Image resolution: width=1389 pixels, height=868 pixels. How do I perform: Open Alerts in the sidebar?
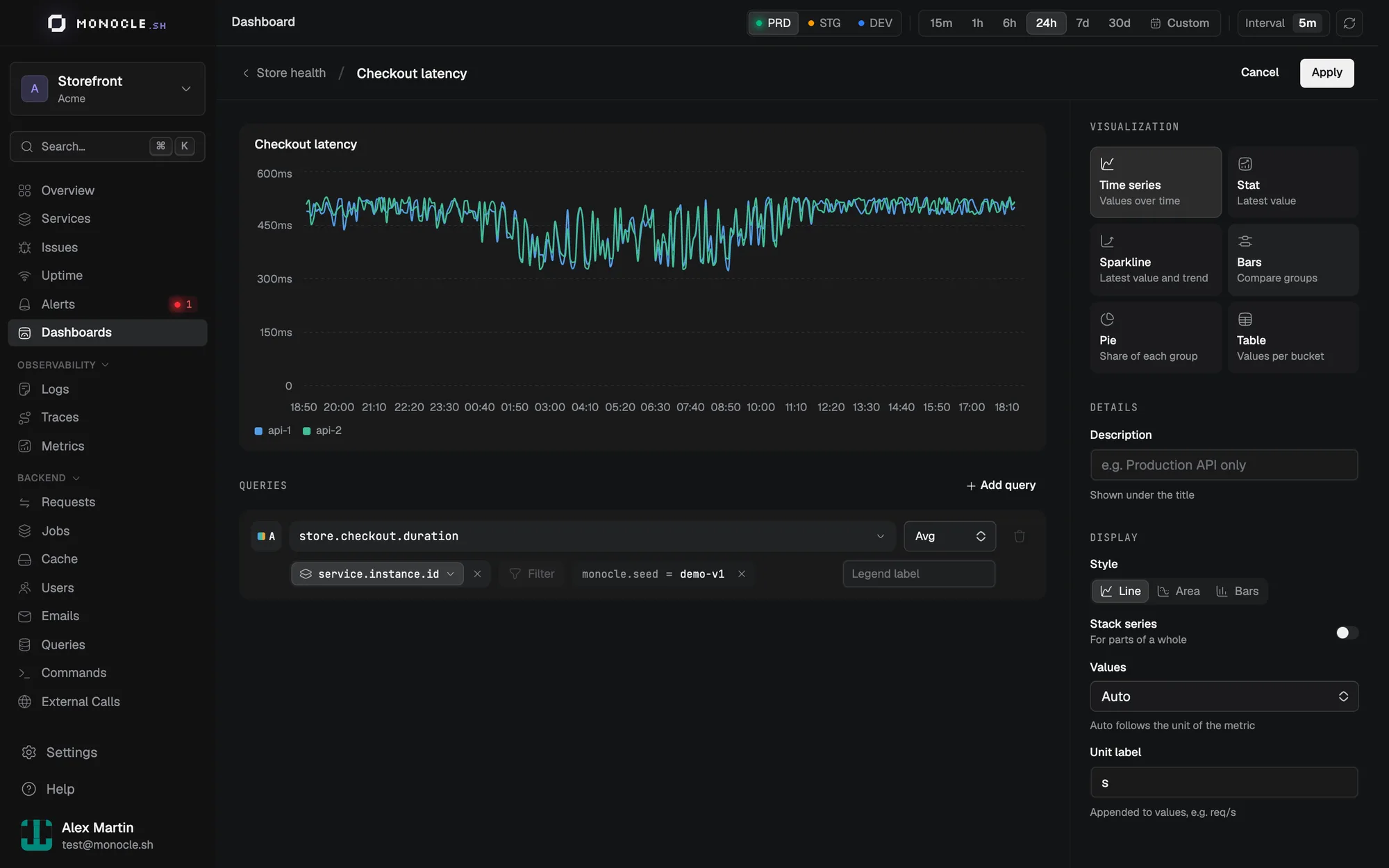pyautogui.click(x=108, y=304)
